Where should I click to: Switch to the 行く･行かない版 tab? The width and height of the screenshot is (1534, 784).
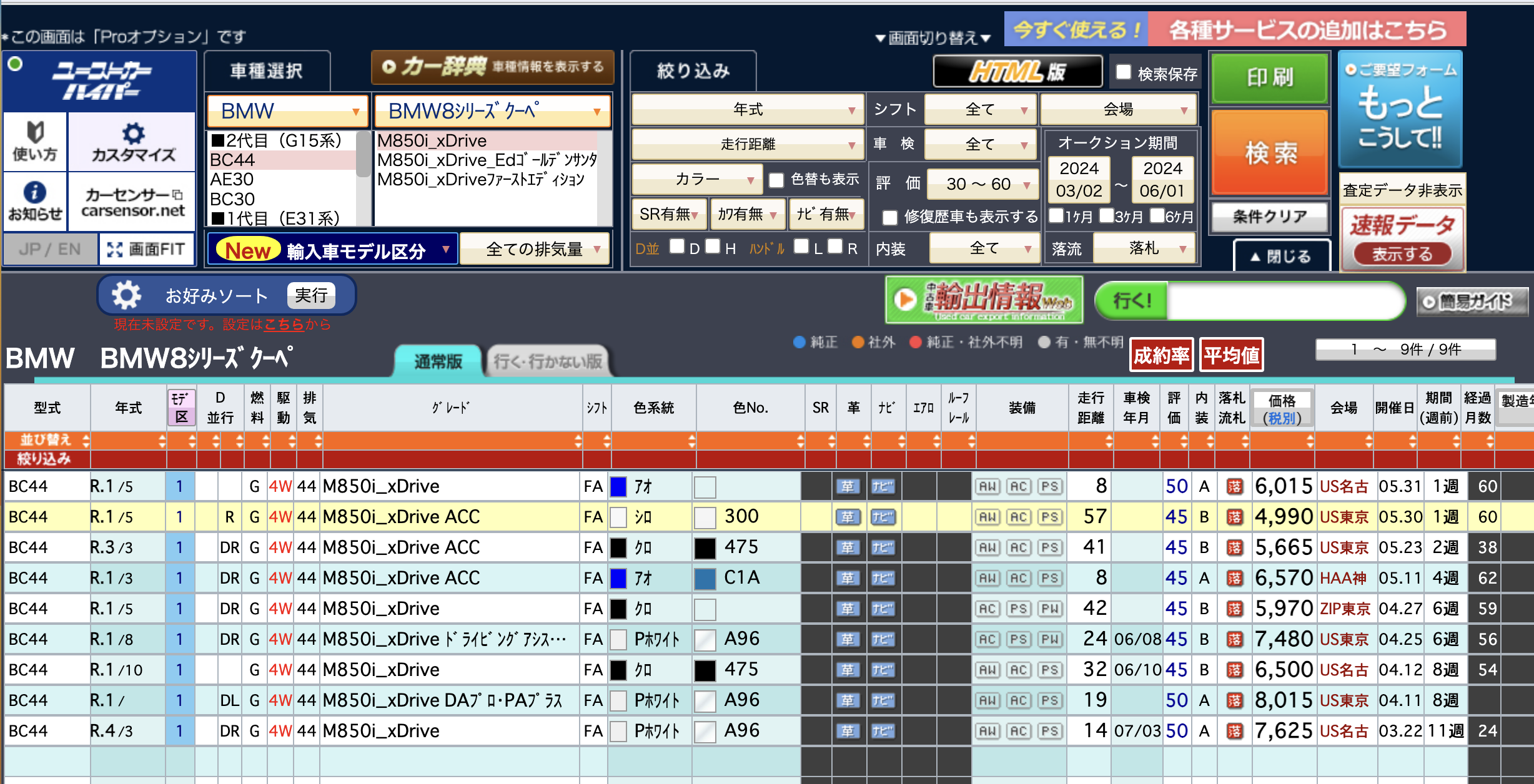click(x=548, y=361)
